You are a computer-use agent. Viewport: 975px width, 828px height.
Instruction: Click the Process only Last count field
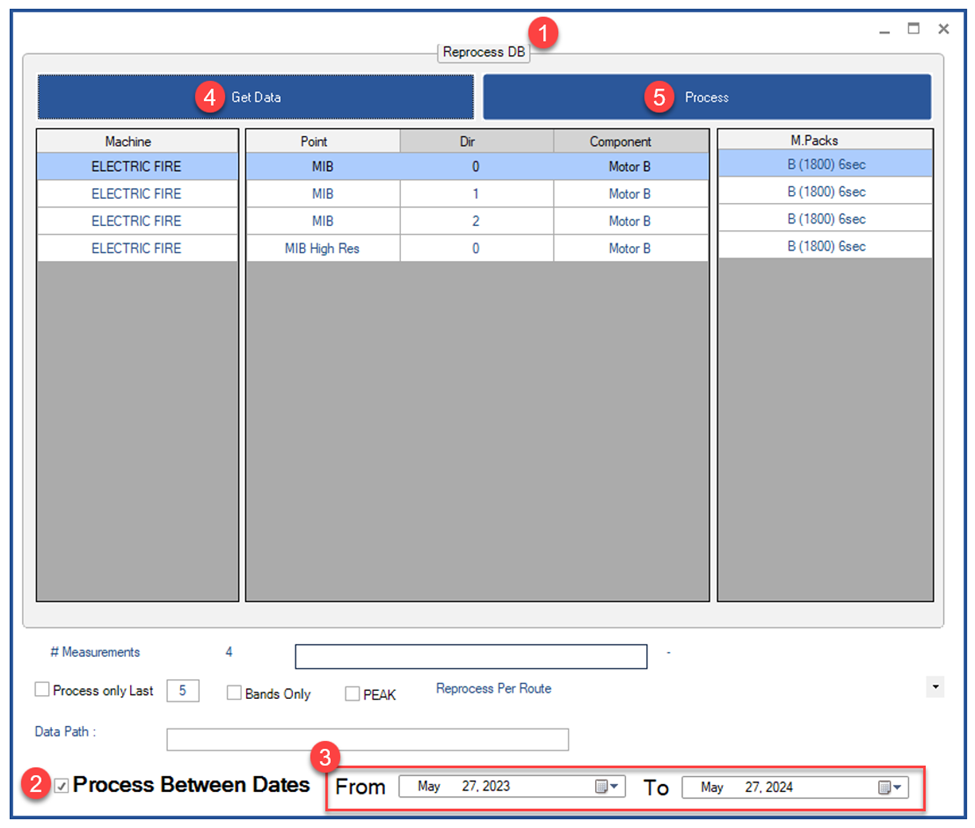tap(183, 691)
